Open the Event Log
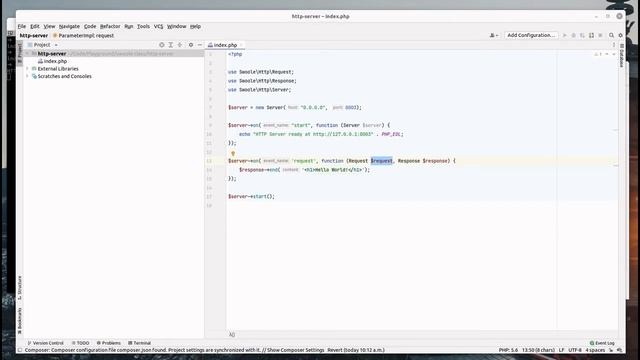 coord(602,343)
